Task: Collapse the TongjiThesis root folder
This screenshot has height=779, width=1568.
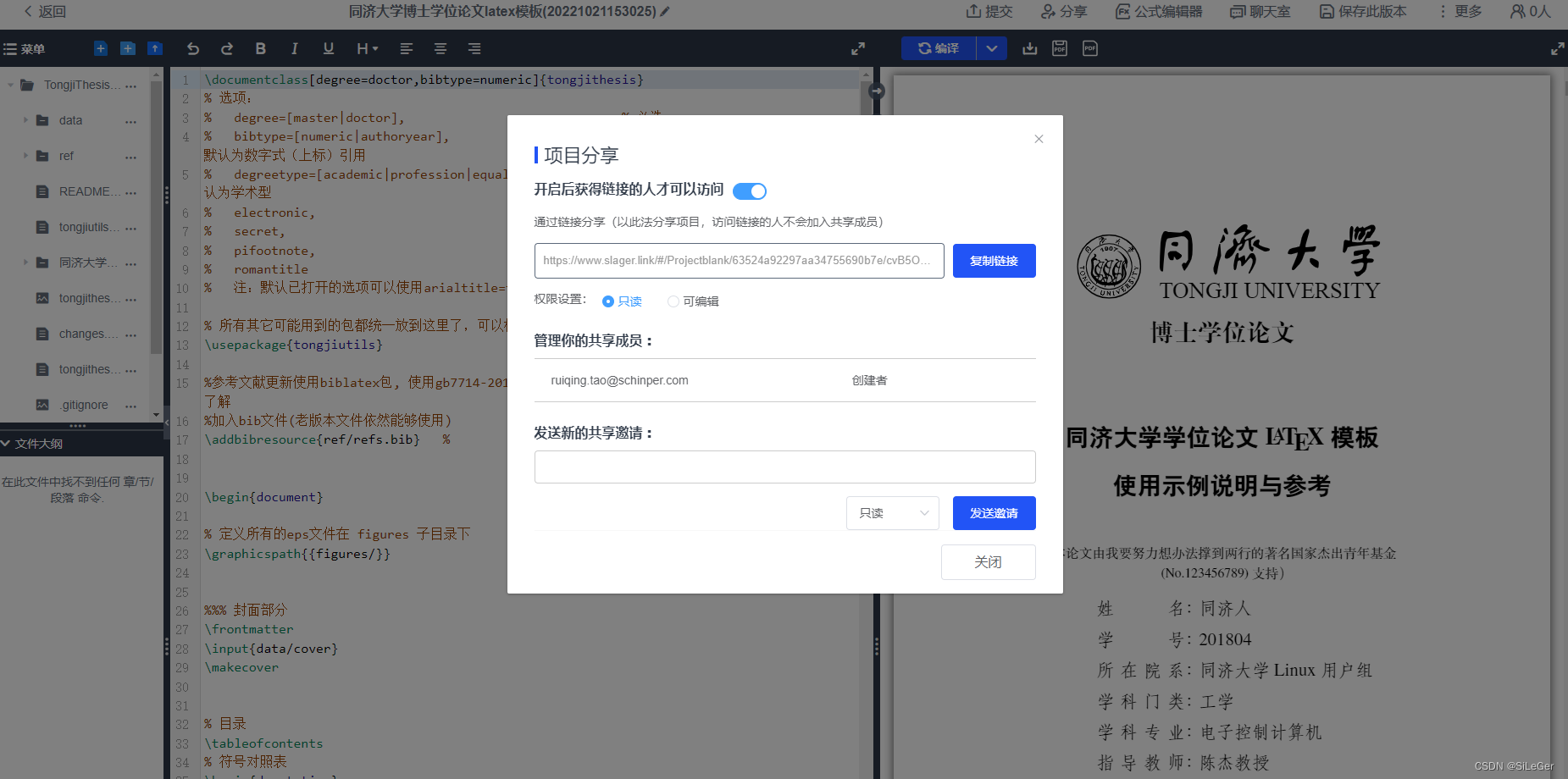Action: (10, 85)
